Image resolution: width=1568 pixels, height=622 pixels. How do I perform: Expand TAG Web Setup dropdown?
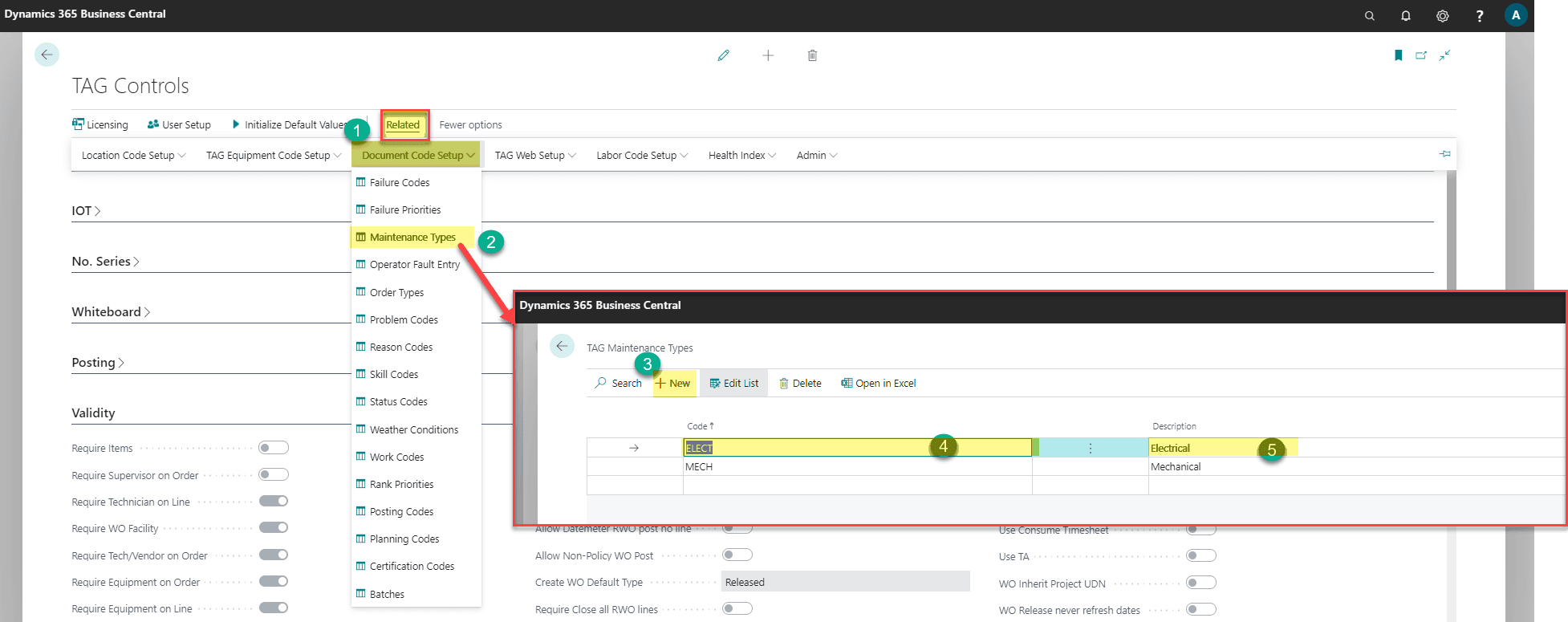(x=535, y=155)
